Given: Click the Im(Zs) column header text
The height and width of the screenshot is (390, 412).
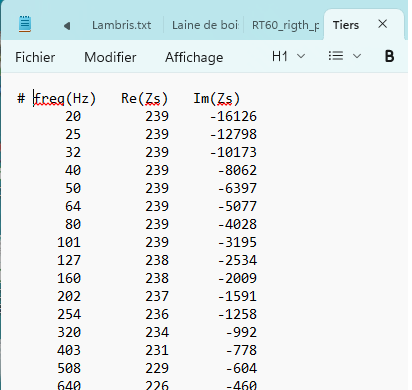Looking at the screenshot, I should coord(217,99).
